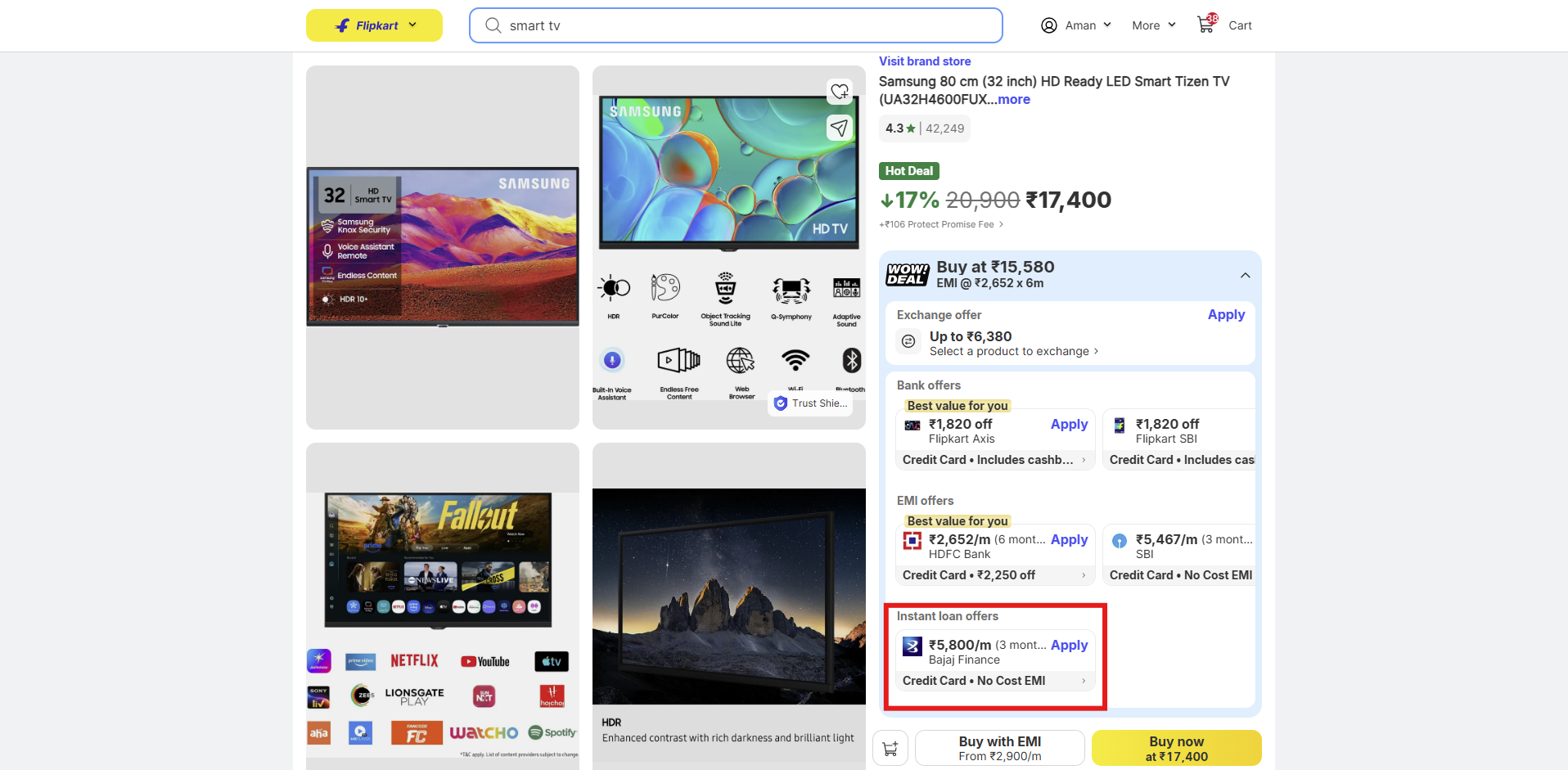Image resolution: width=1568 pixels, height=770 pixels.
Task: Apply Flipkart Axis ₹1,820 off offer
Action: click(1069, 424)
